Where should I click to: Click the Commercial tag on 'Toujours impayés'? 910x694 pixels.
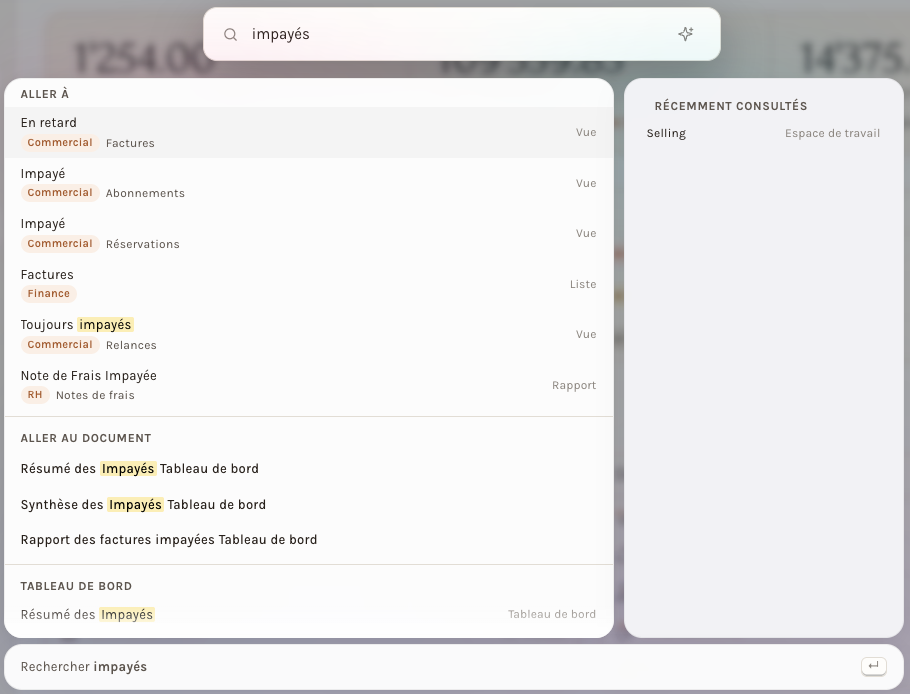tap(60, 345)
